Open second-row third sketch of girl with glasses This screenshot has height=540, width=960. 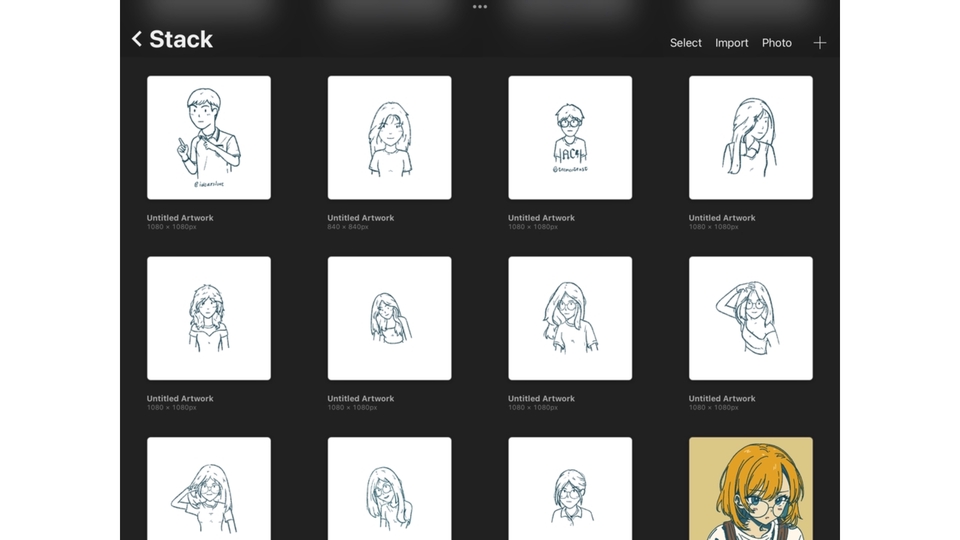570,318
